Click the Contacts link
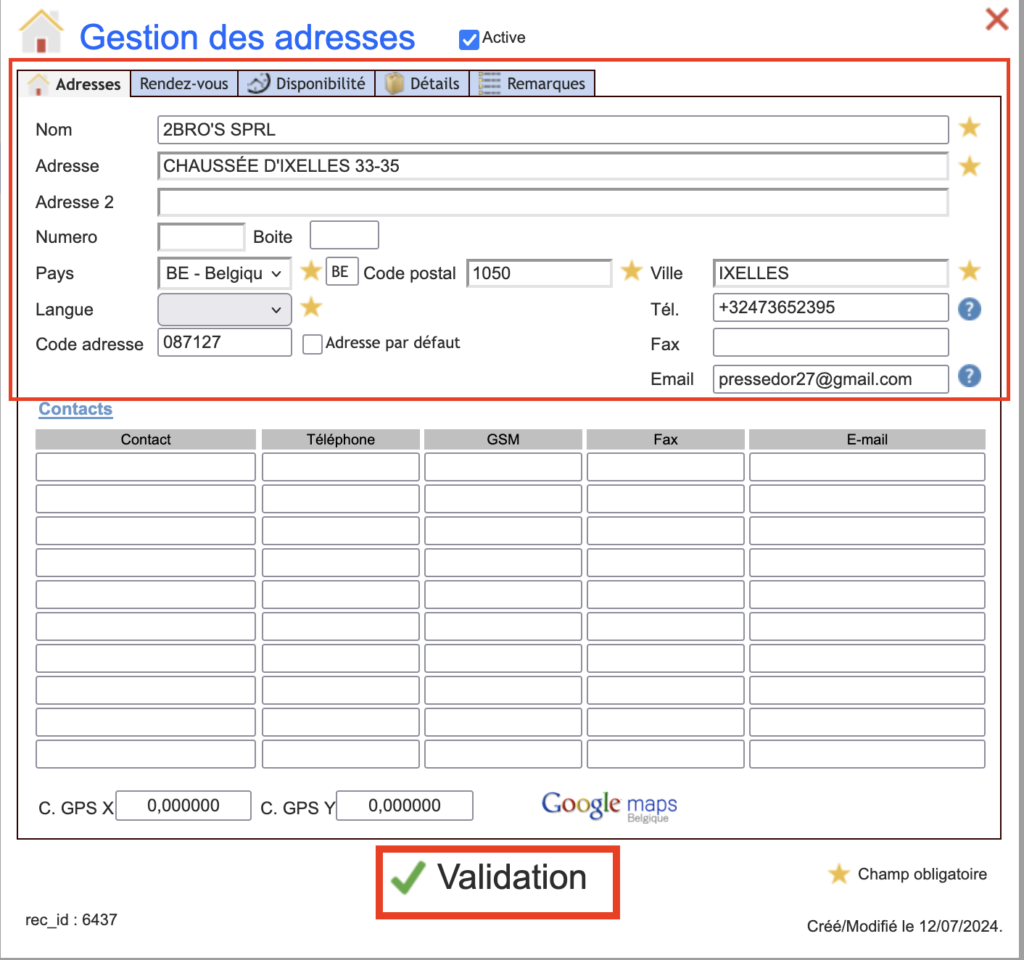 [75, 409]
